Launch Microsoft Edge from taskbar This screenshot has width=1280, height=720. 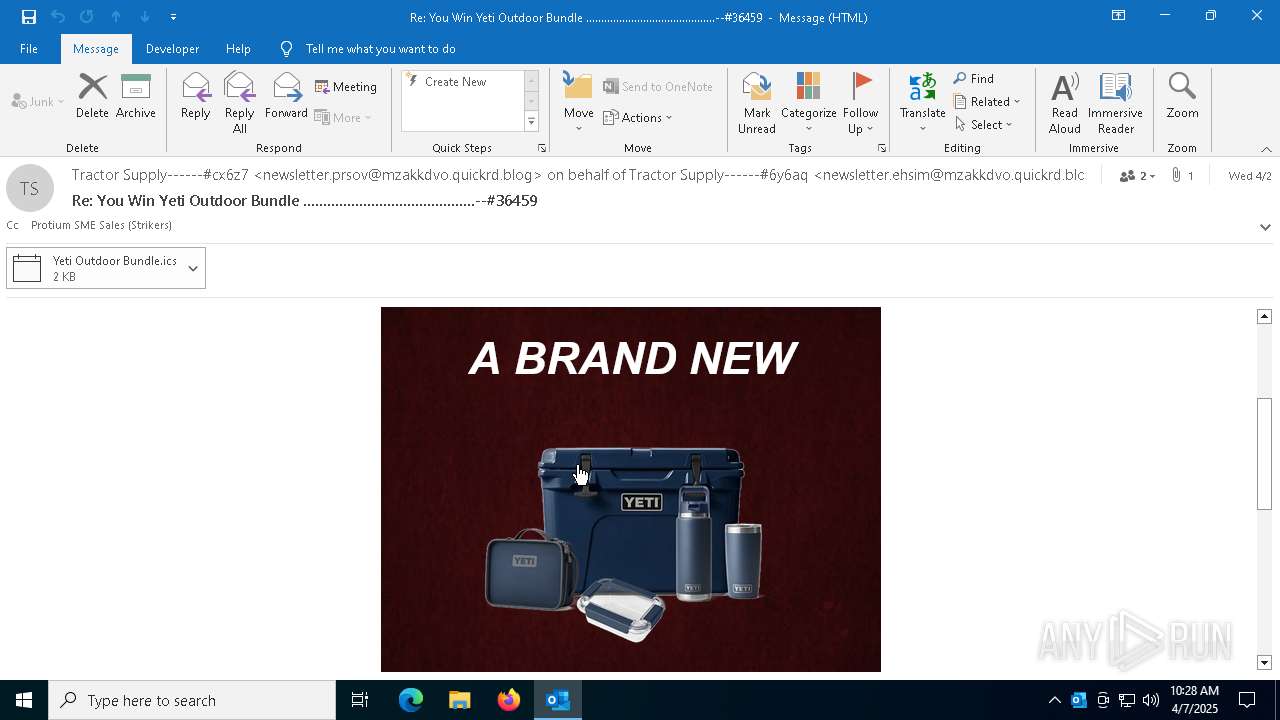tap(411, 700)
